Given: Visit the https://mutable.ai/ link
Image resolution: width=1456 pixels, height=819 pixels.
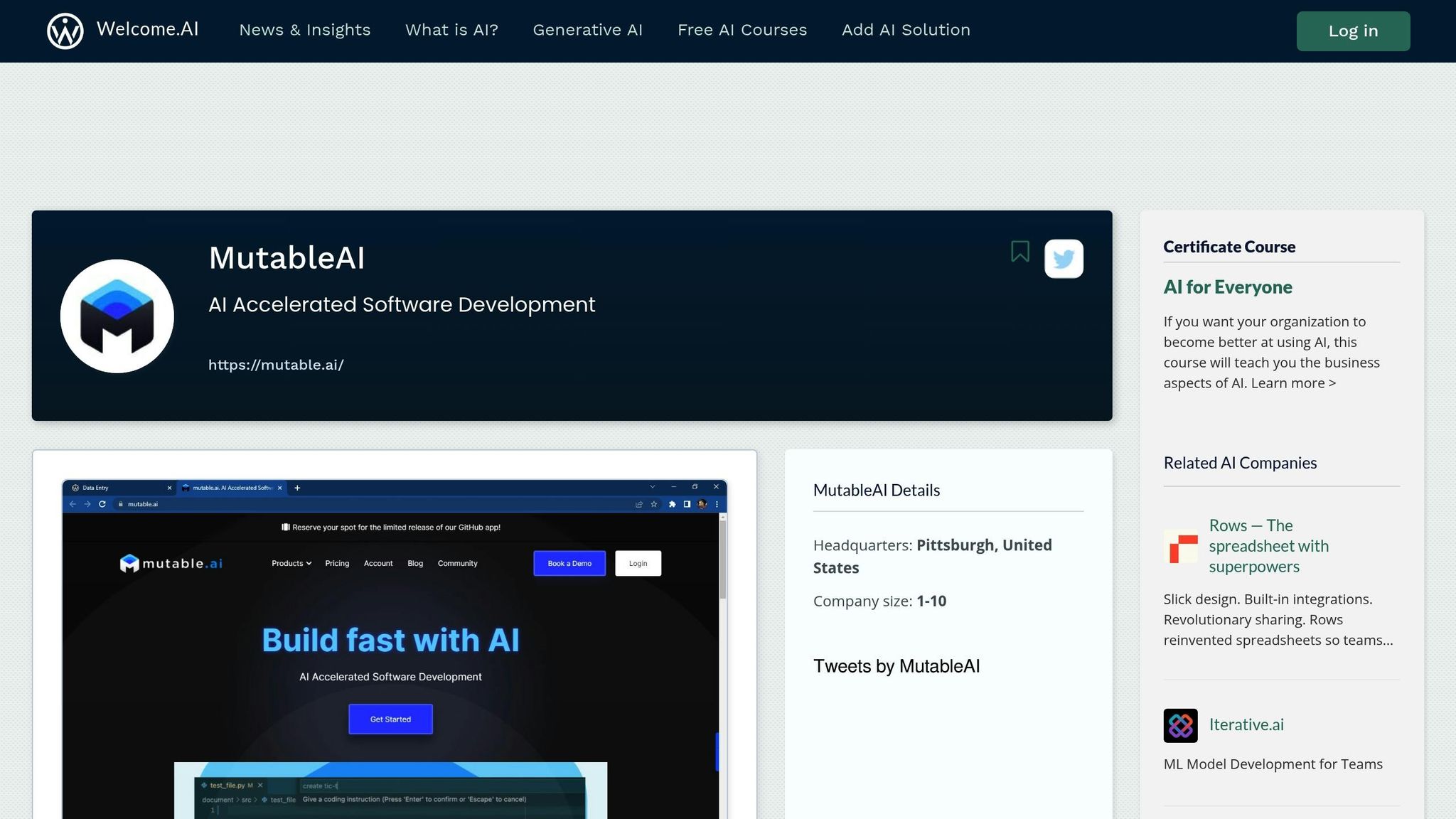Looking at the screenshot, I should pyautogui.click(x=276, y=365).
